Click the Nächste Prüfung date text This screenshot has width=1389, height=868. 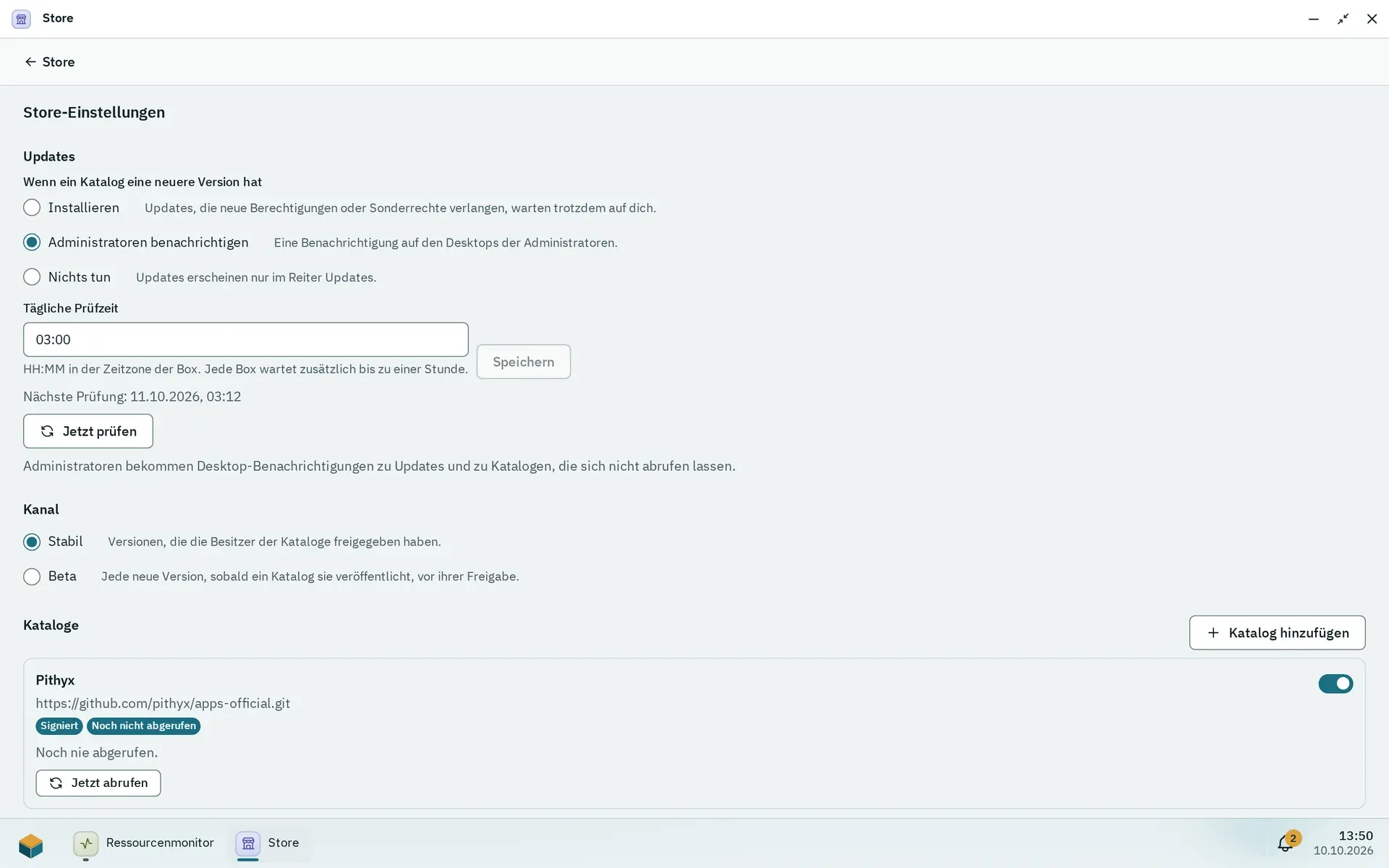pos(132,397)
